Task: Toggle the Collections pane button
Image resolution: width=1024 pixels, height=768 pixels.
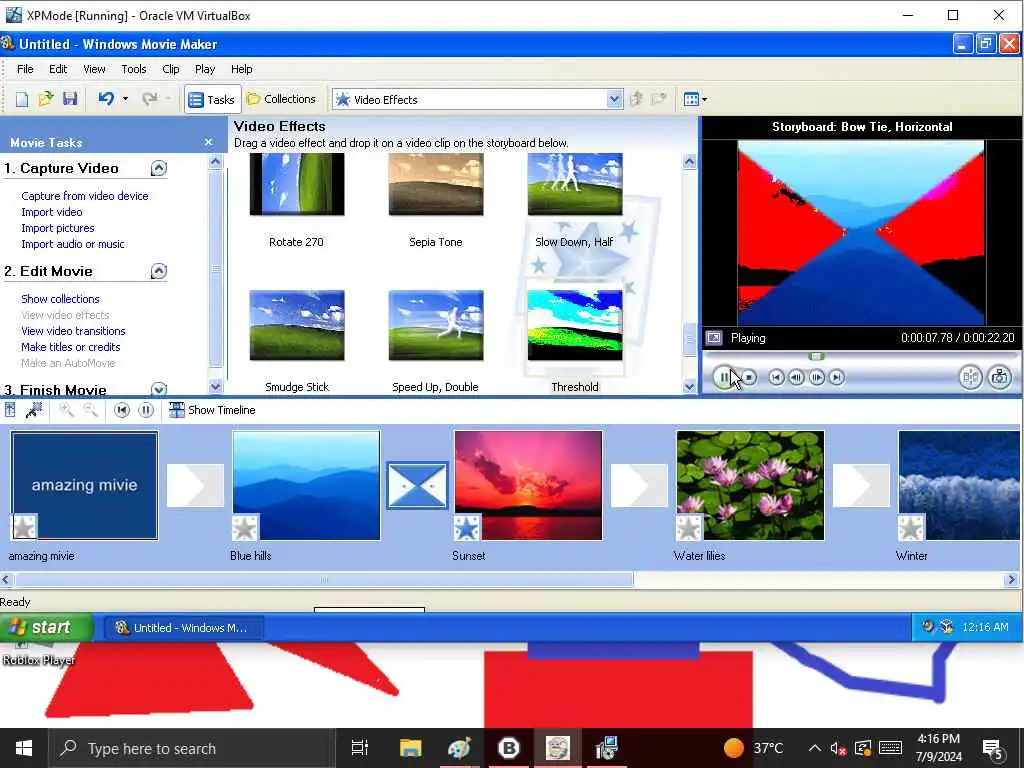Action: pyautogui.click(x=281, y=99)
